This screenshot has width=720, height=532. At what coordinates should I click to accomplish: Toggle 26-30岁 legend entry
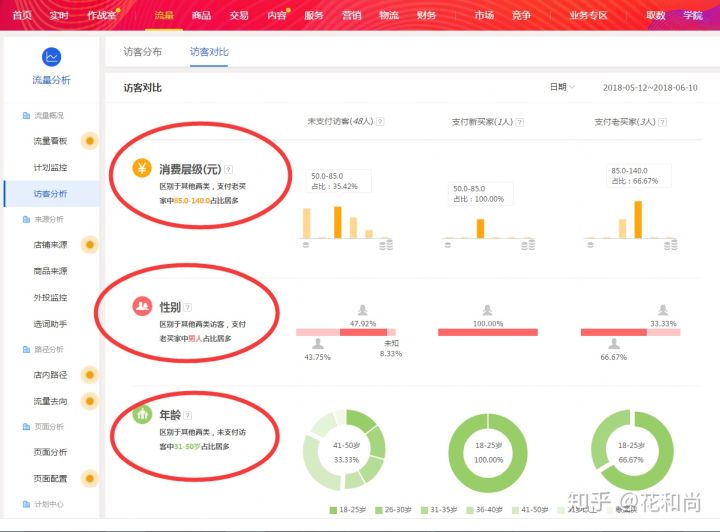(x=394, y=510)
